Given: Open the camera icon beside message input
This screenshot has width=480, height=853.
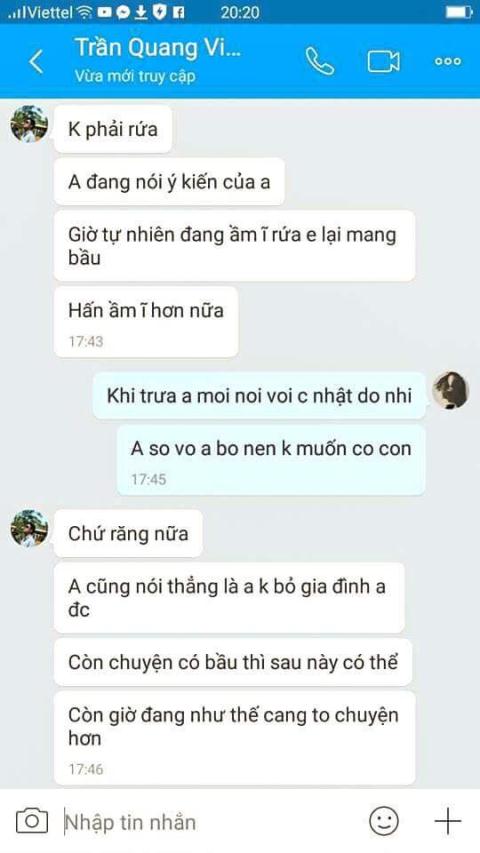Looking at the screenshot, I should (32, 820).
